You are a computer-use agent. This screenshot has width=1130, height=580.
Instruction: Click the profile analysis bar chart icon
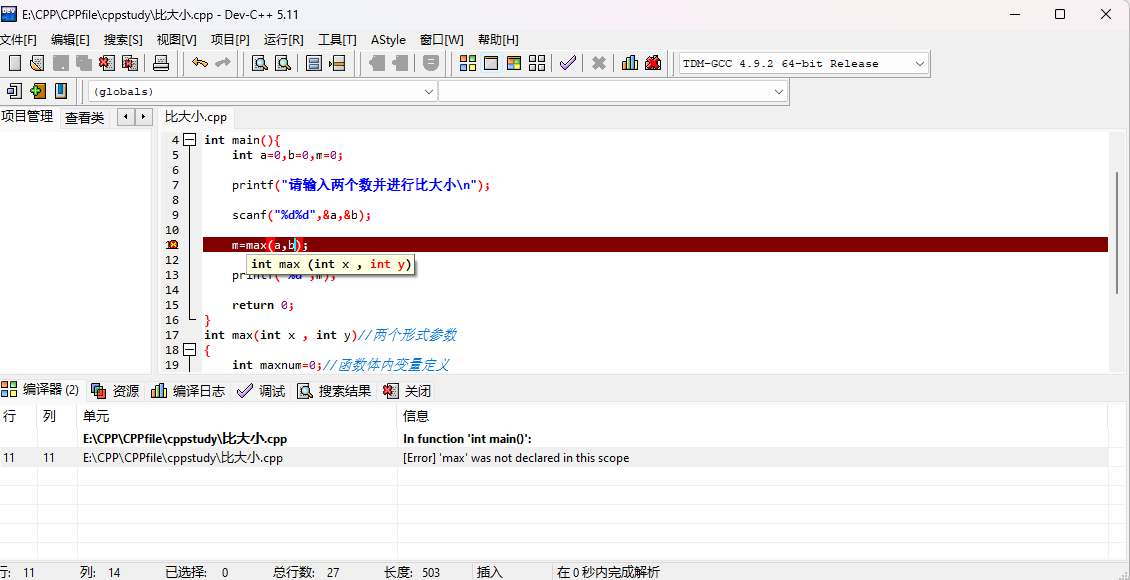[629, 63]
